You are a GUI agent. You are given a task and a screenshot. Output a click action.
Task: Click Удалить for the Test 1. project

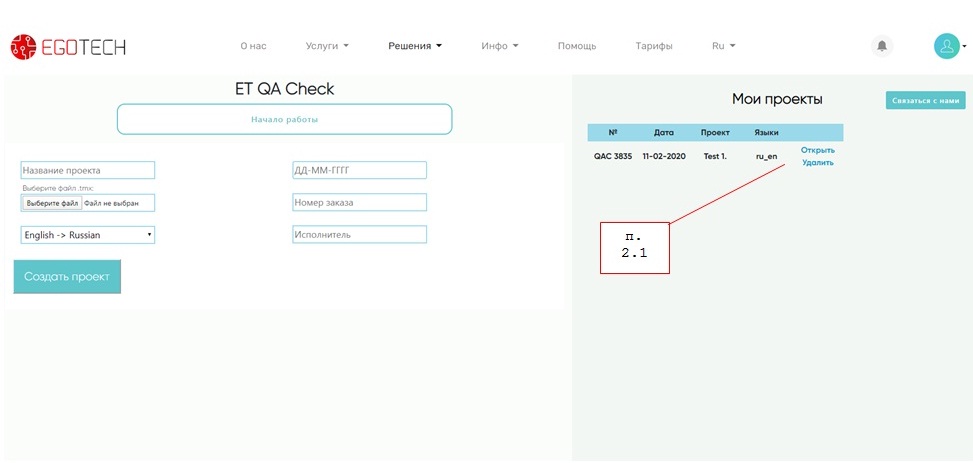[817, 162]
